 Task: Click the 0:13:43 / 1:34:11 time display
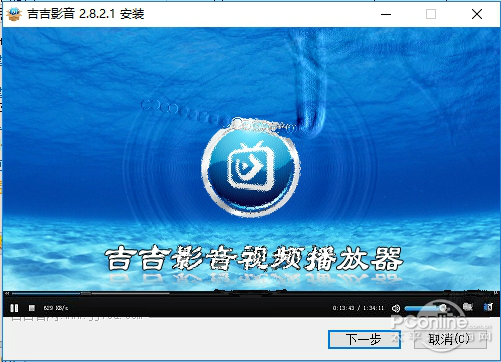(x=358, y=308)
